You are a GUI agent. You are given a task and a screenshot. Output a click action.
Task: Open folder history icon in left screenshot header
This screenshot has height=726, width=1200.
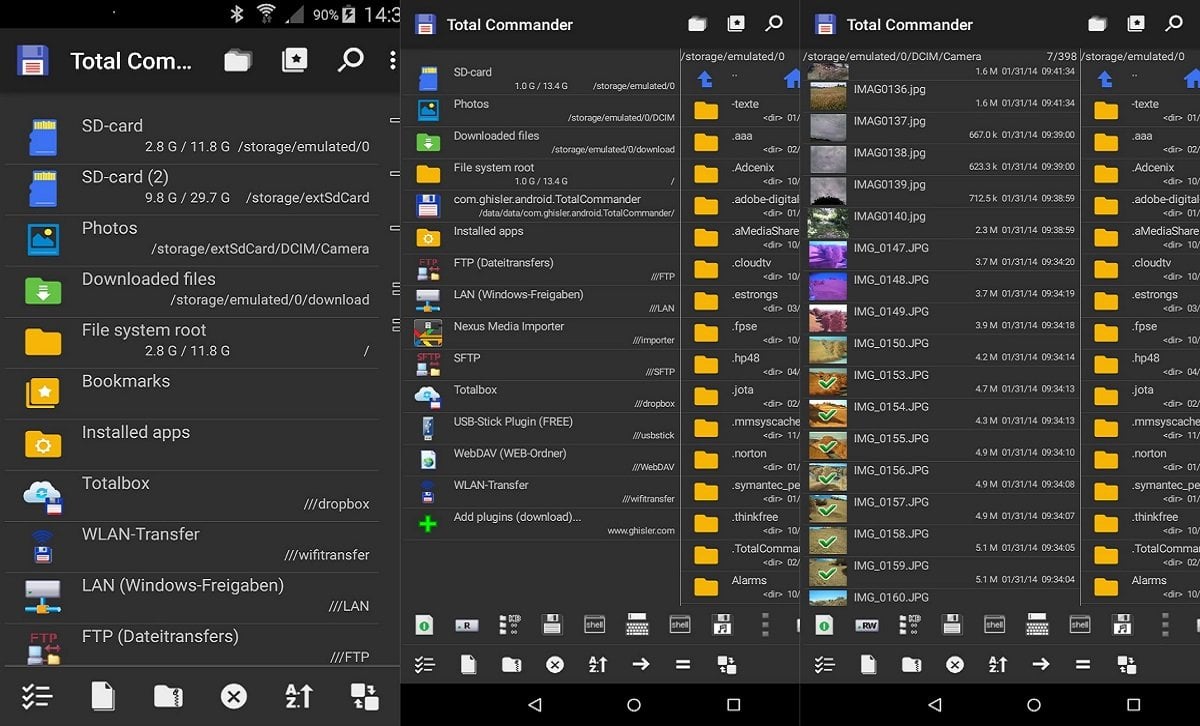pyautogui.click(x=238, y=61)
